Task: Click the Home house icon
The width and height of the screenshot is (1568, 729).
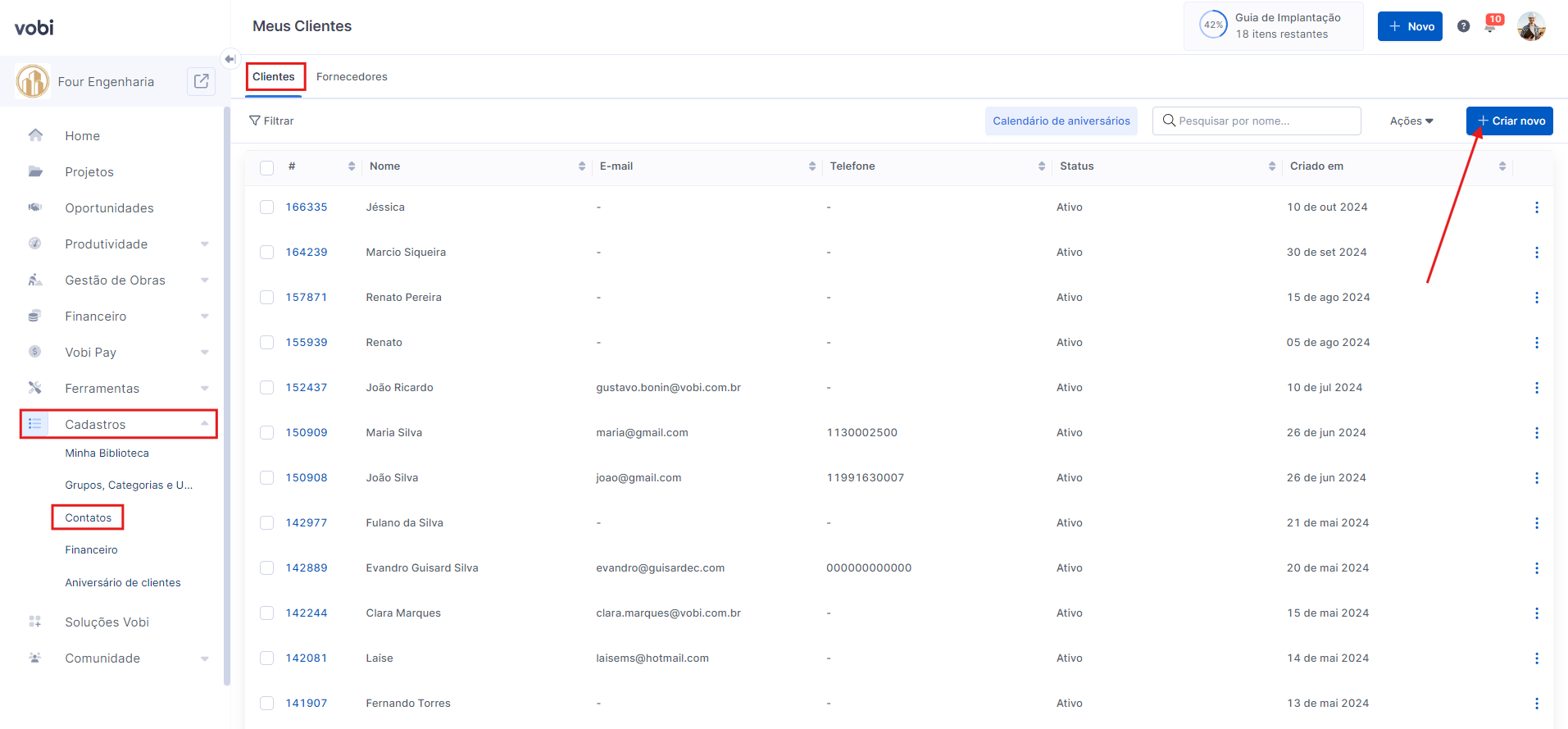Action: click(x=35, y=135)
